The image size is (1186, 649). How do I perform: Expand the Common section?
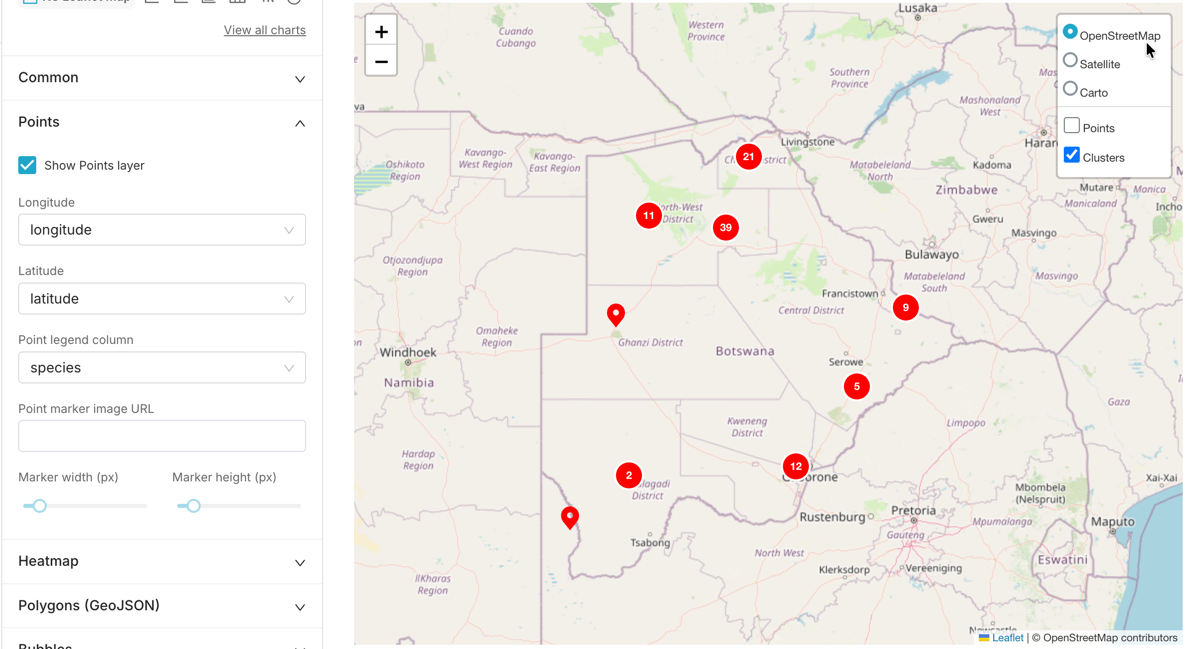pyautogui.click(x=162, y=78)
